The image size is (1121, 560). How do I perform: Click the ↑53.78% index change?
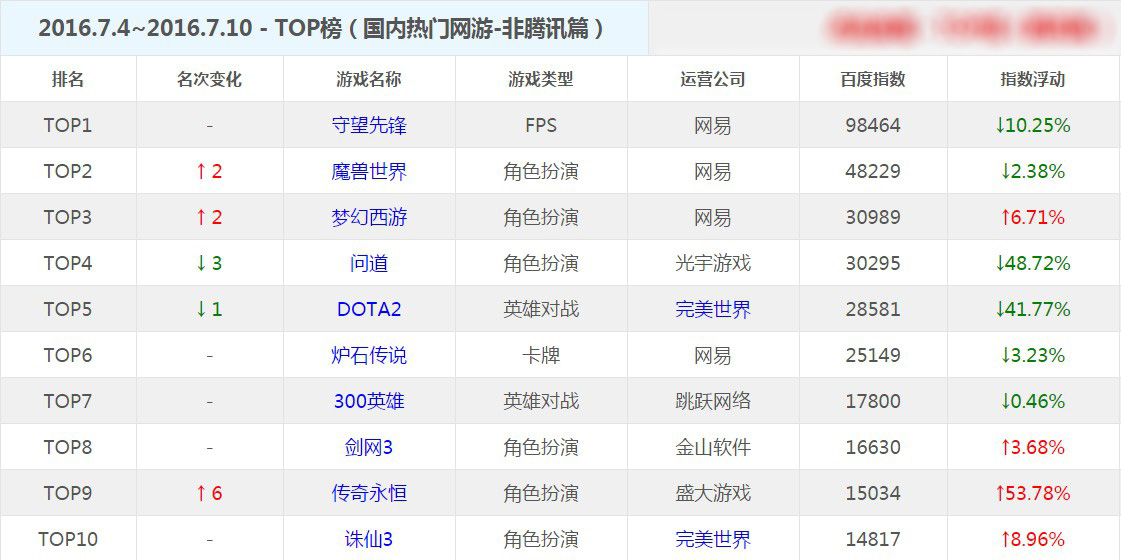pos(1033,493)
